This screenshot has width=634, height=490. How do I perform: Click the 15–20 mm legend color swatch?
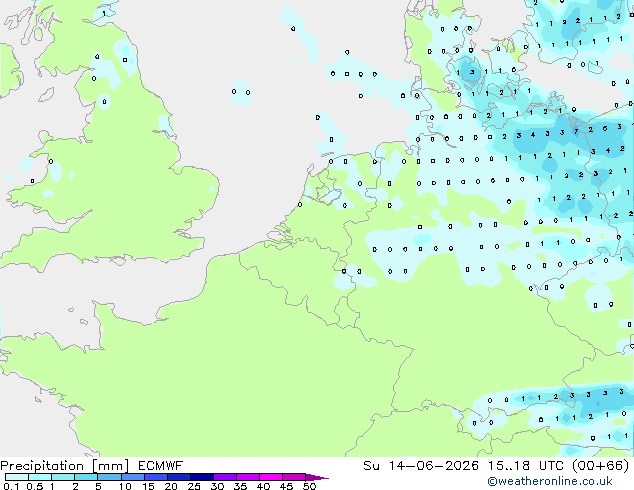pos(155,477)
